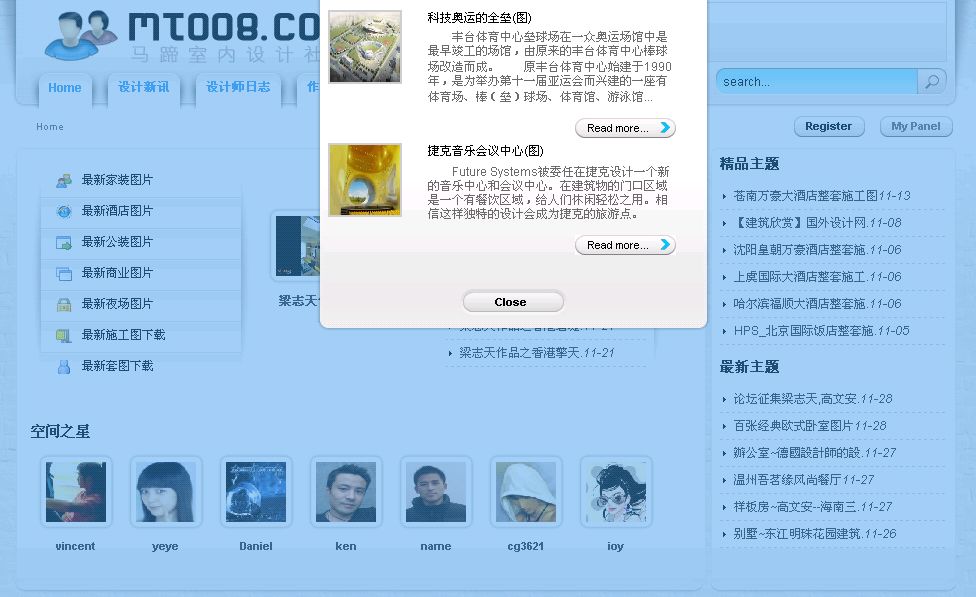
Task: Click the icon beside 最新套图下载
Action: (x=64, y=367)
